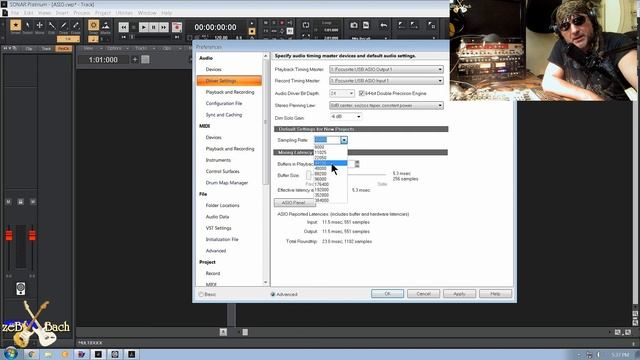This screenshot has width=640, height=360.
Task: Click the 00:00:00:00 time display
Action: coord(215,27)
